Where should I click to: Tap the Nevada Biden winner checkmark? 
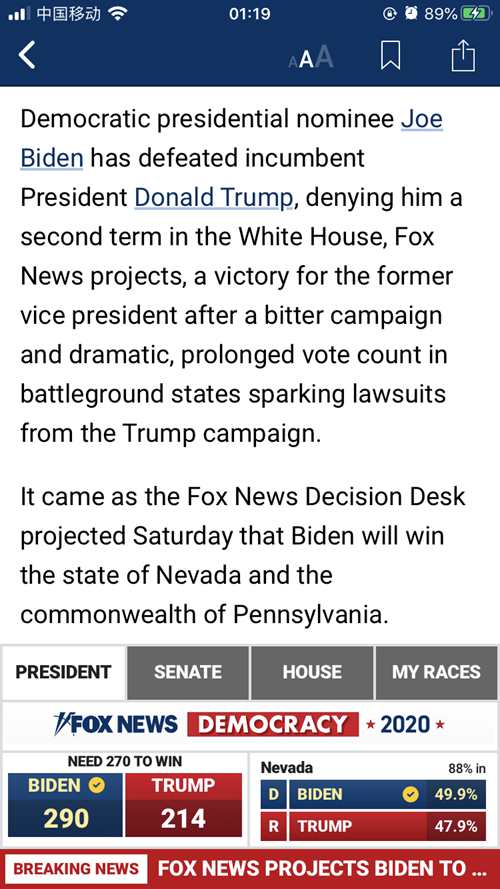pyautogui.click(x=410, y=795)
